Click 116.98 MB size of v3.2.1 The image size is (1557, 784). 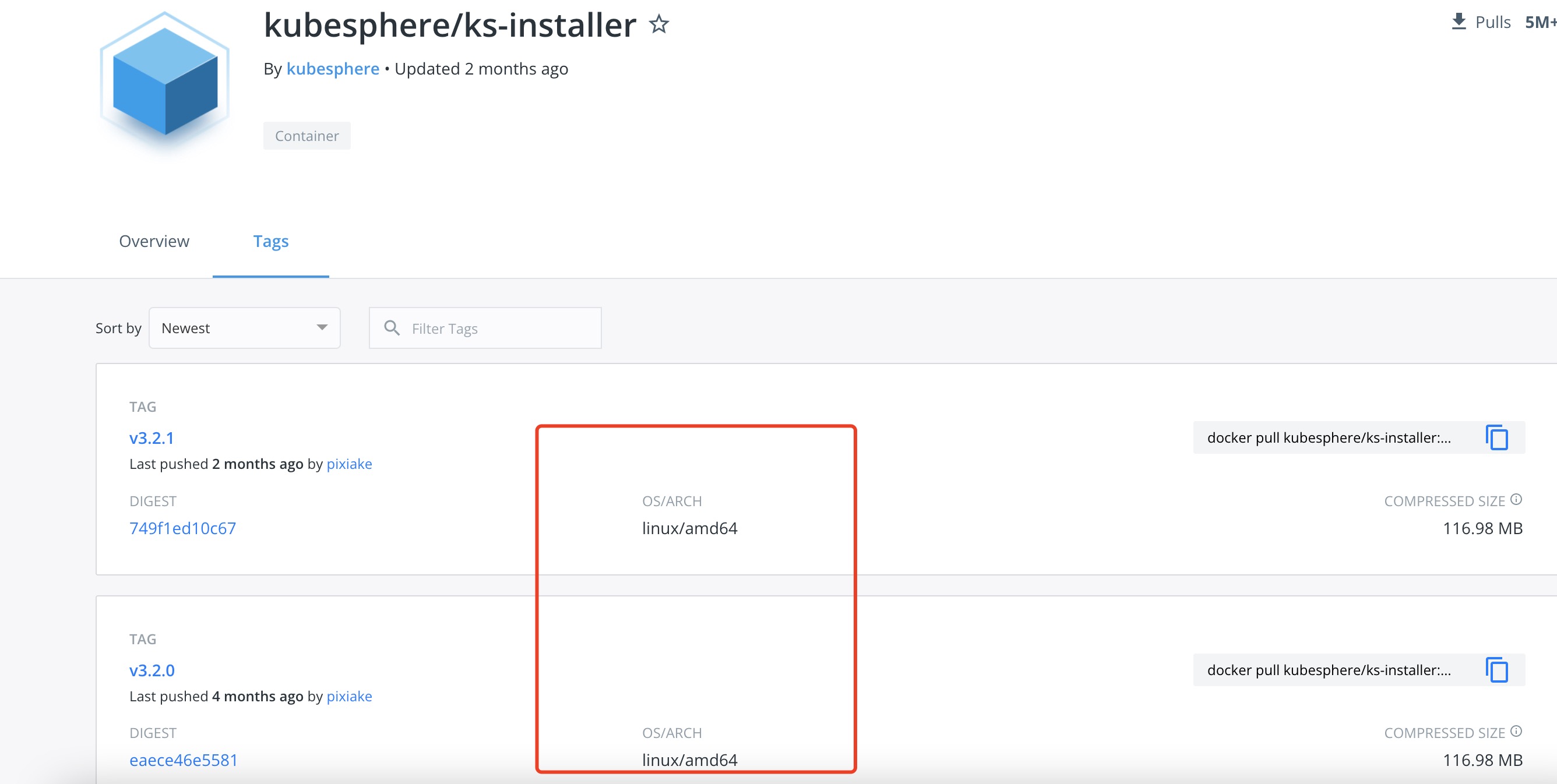1482,528
